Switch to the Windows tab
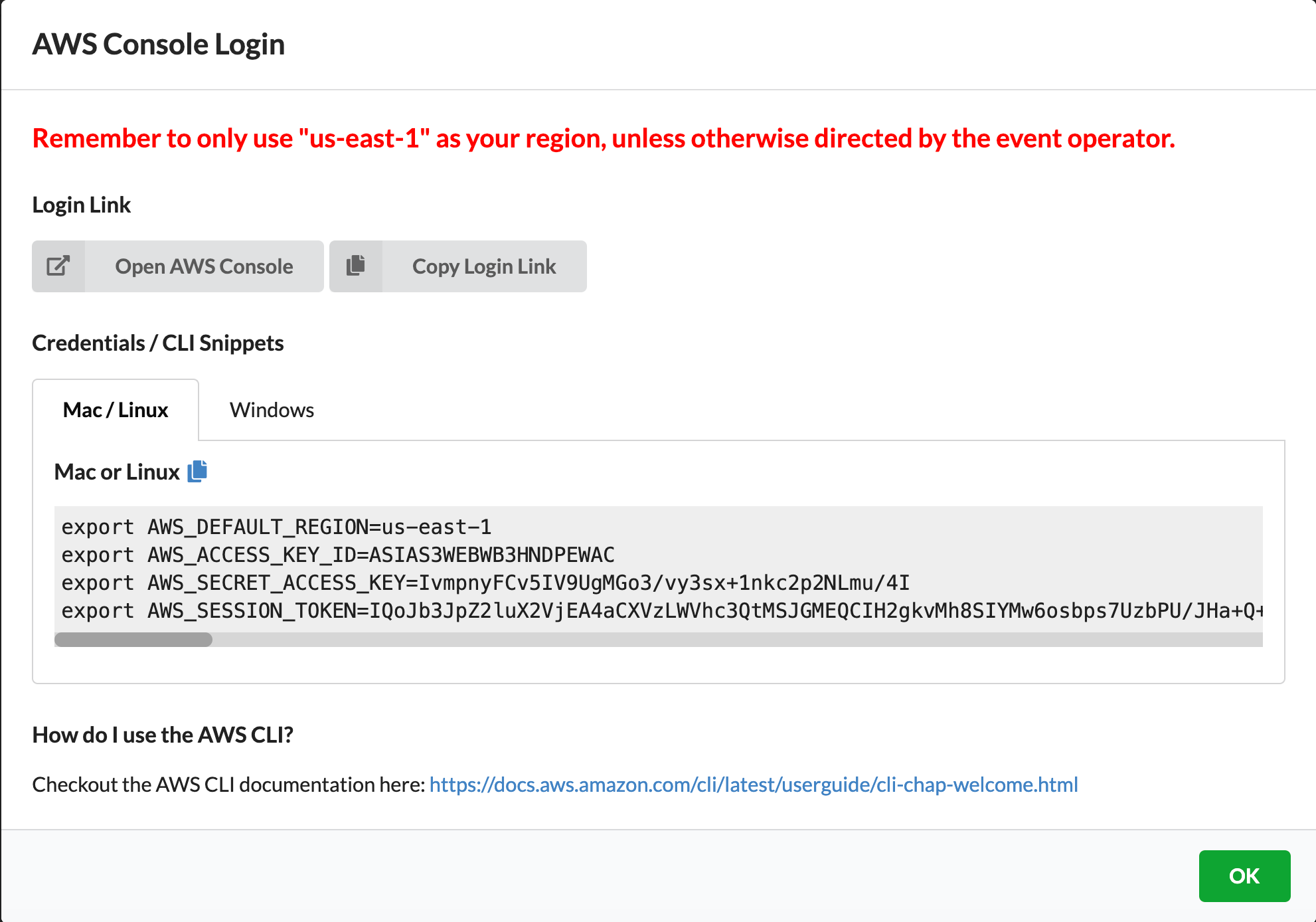 tap(272, 410)
